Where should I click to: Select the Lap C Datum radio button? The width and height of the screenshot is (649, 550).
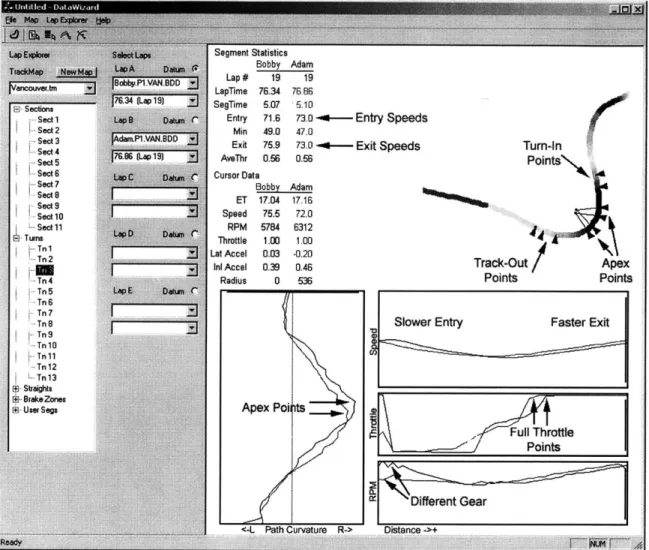pyautogui.click(x=195, y=177)
